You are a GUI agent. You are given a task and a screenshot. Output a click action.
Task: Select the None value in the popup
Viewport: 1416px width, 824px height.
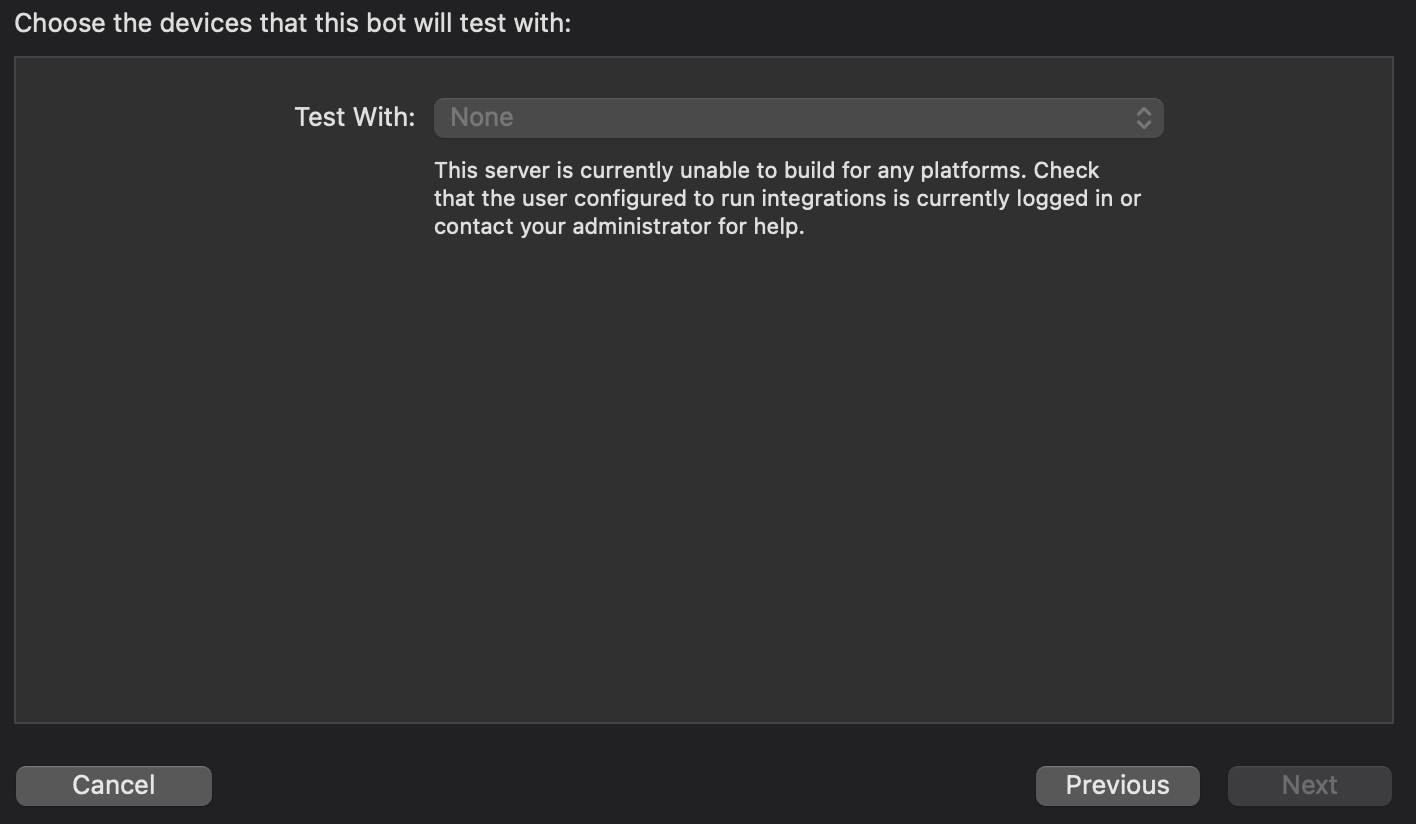[x=482, y=118]
